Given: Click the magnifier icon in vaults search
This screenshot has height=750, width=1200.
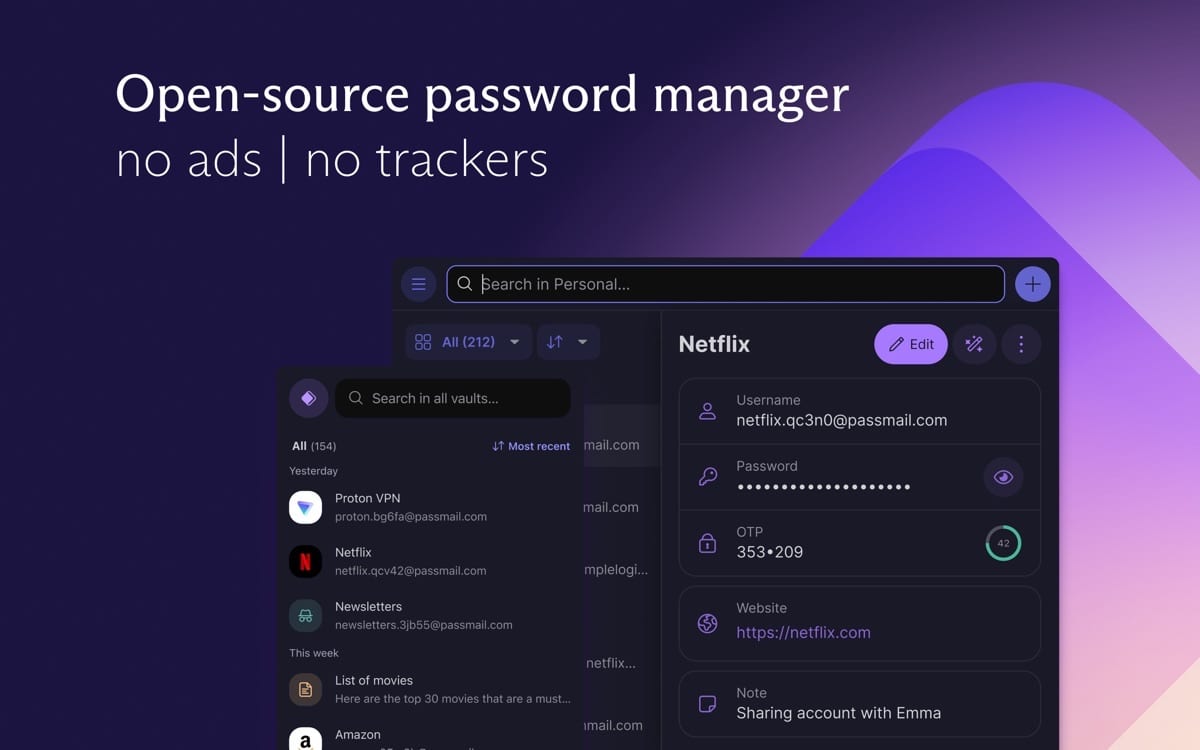Looking at the screenshot, I should [x=356, y=398].
